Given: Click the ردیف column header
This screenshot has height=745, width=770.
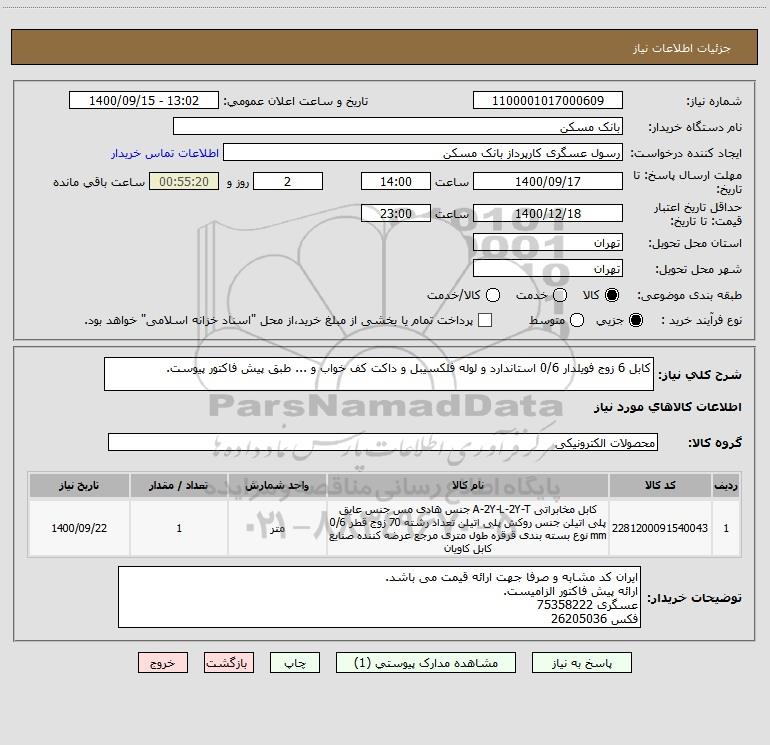Looking at the screenshot, I should click(x=726, y=486).
